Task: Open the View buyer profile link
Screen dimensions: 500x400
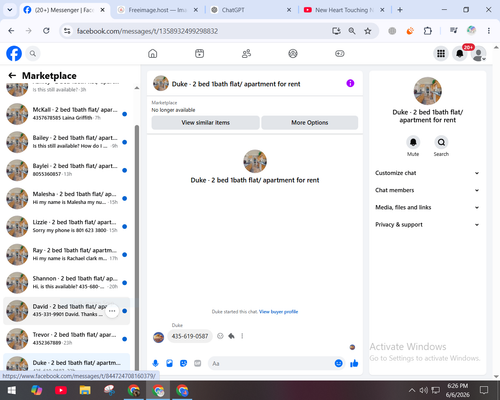Action: pyautogui.click(x=278, y=312)
